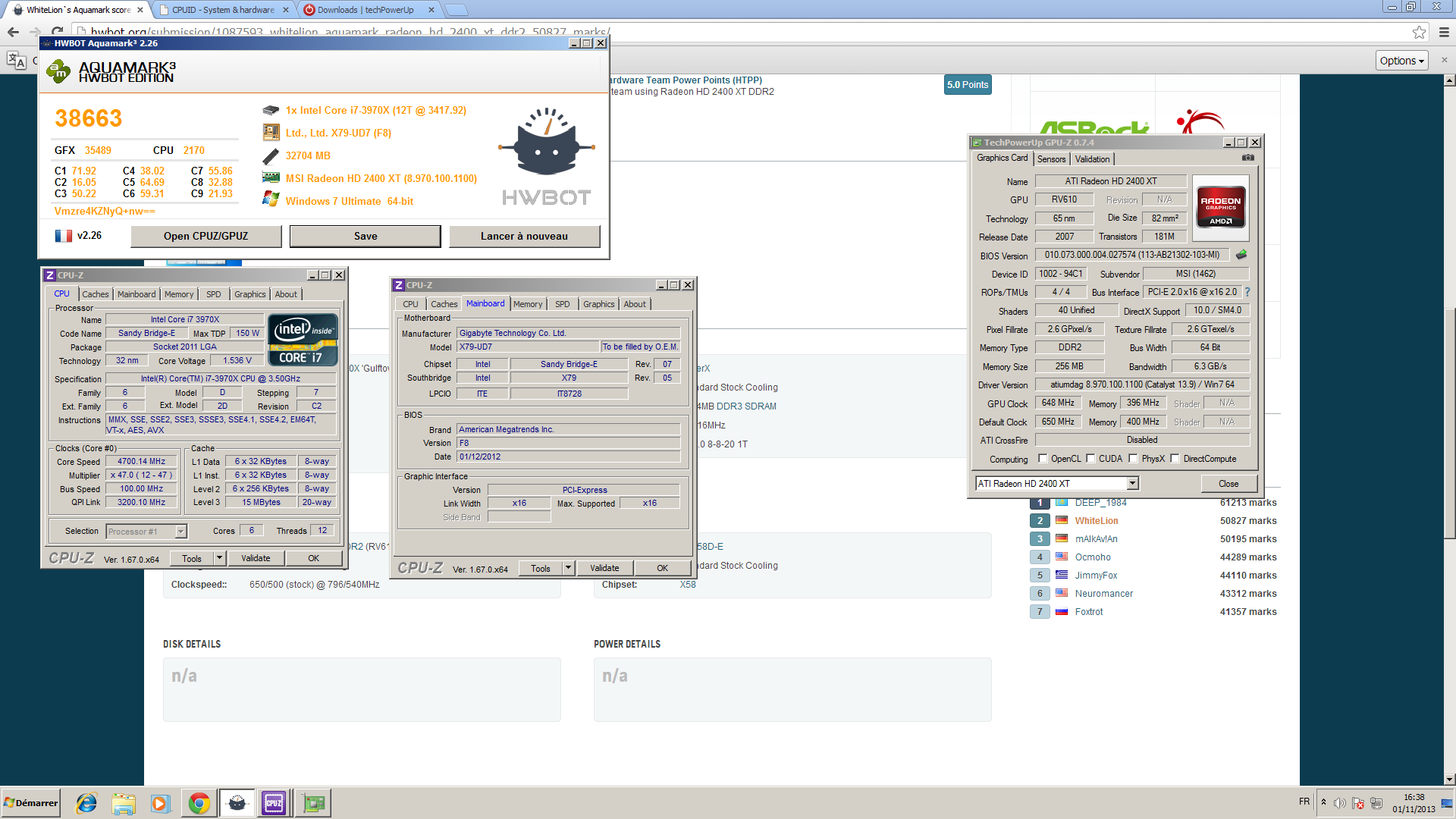Switch to Chrome in the taskbar

coord(199,803)
